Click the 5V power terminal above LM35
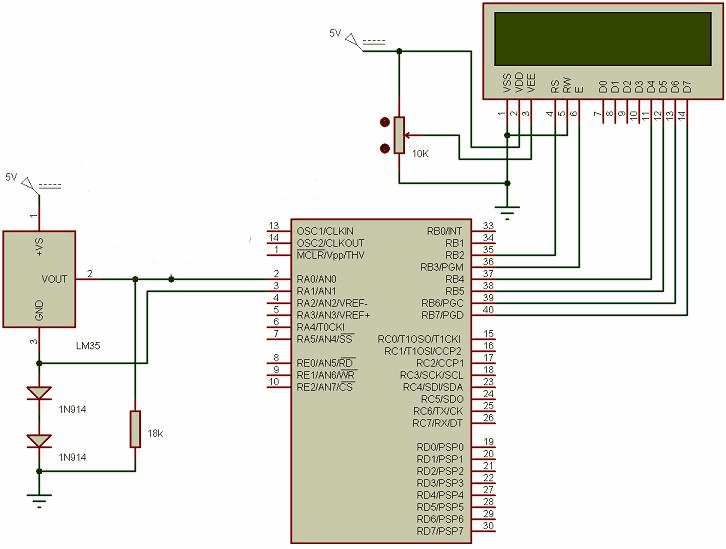 (29, 182)
